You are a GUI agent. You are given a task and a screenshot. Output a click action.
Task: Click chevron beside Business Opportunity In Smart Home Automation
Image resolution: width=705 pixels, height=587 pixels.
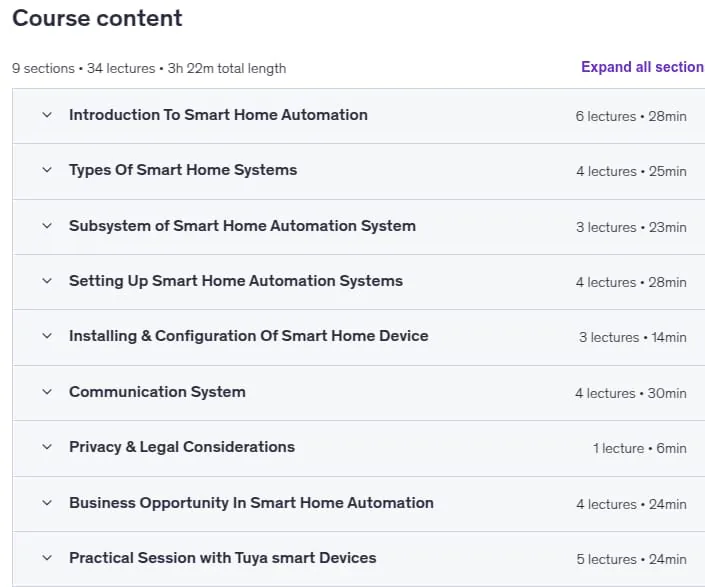pos(47,503)
